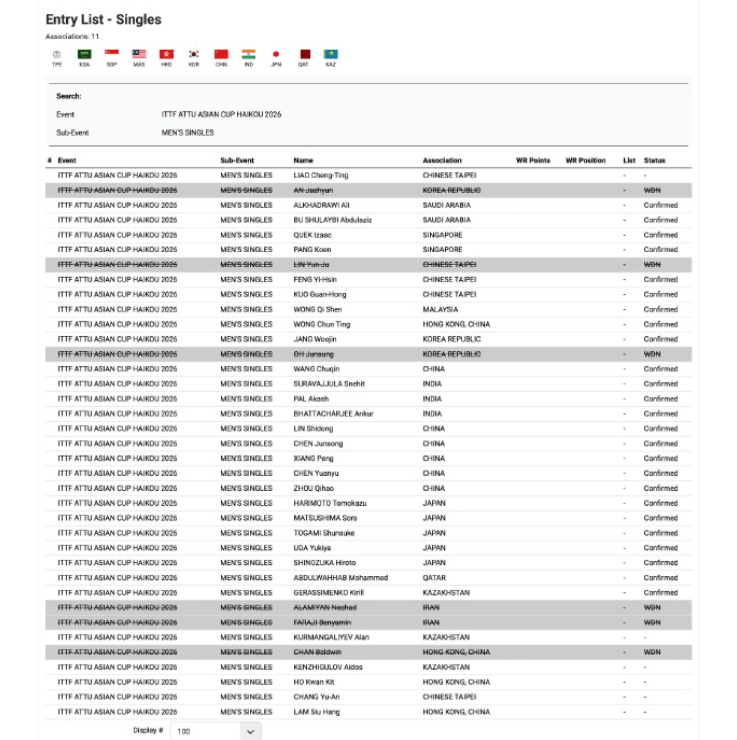Pick the India (IND) flag icon
Viewport: 737px width, 740px height.
point(248,55)
